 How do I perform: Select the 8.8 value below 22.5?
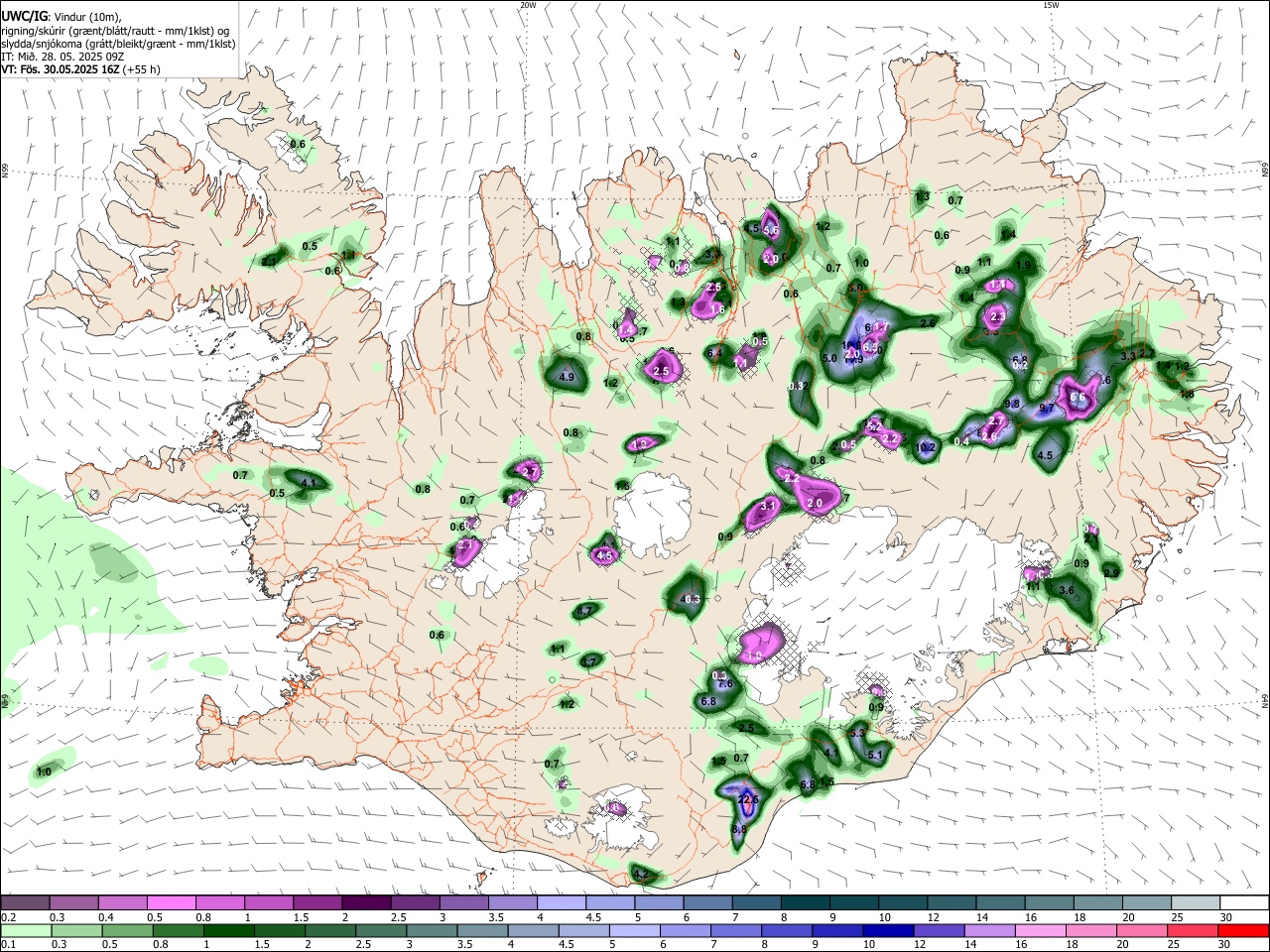click(739, 829)
